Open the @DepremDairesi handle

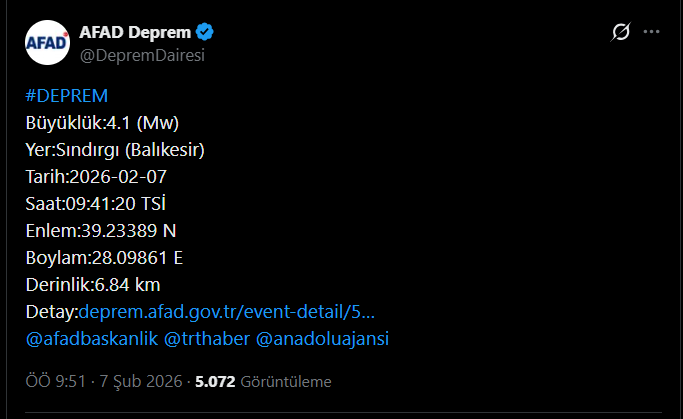coord(141,55)
